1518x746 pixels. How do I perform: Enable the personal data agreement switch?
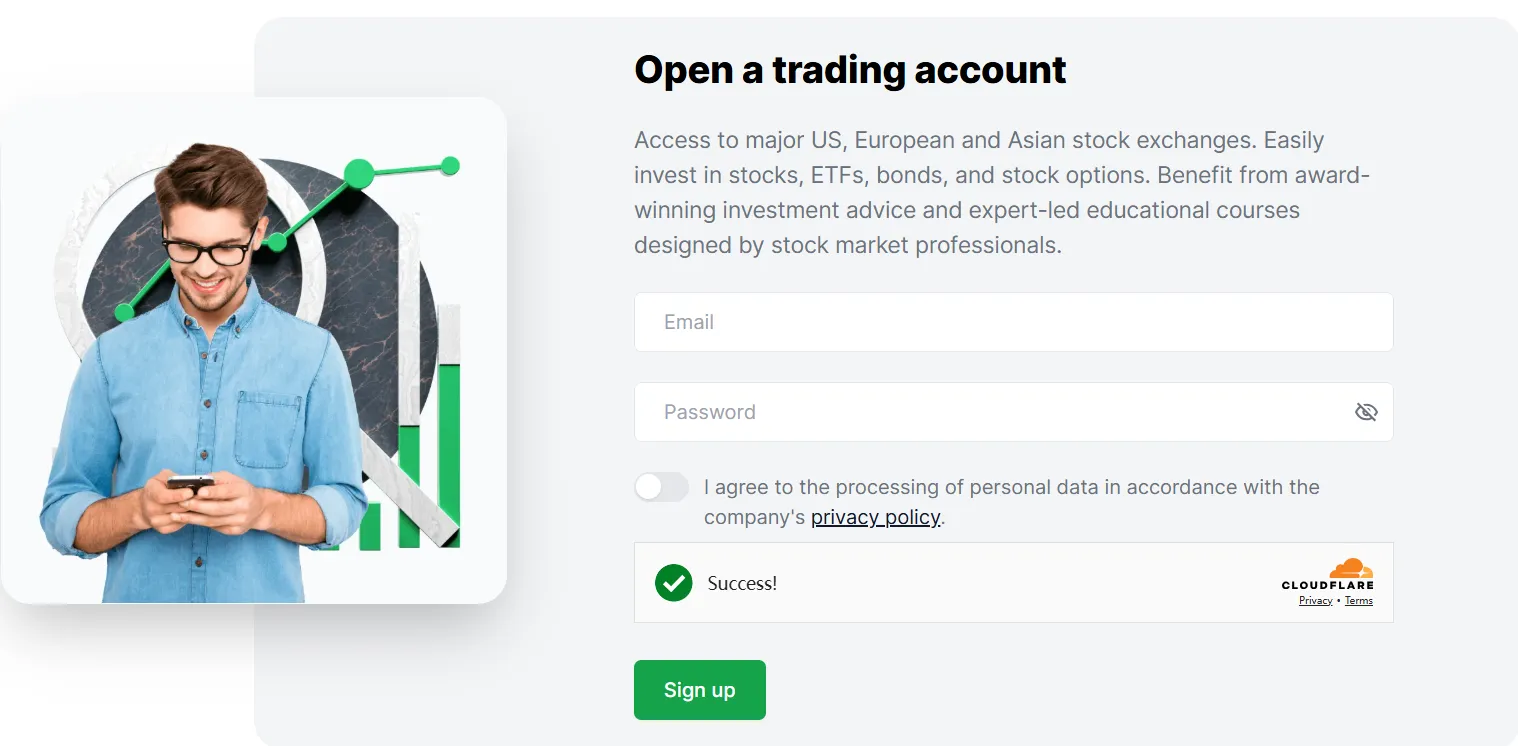pyautogui.click(x=662, y=487)
